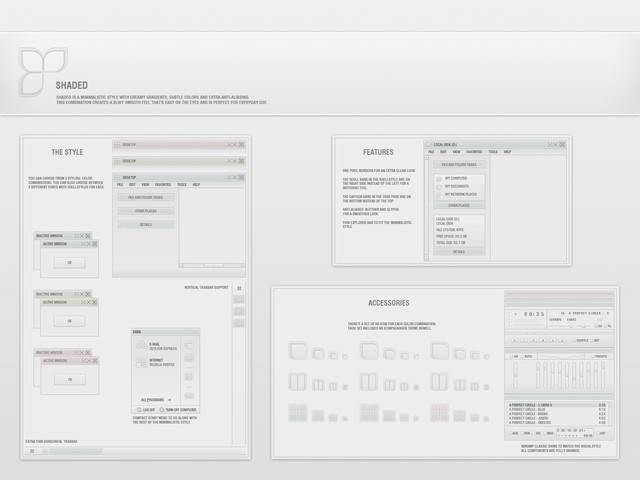Open View menu in Local Disk (D:) window
This screenshot has width=640, height=480.
coord(456,152)
